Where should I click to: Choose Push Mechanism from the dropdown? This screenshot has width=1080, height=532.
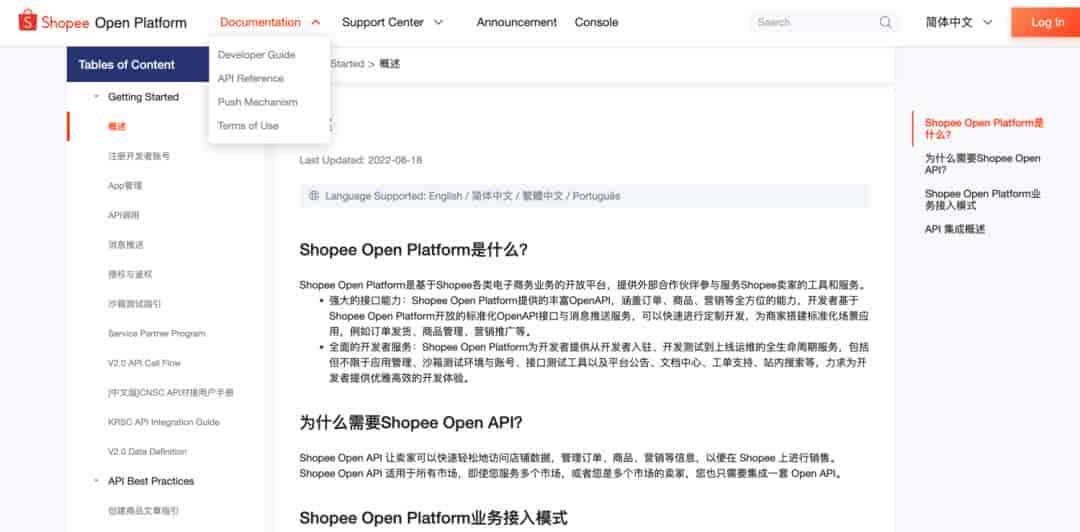coord(258,101)
